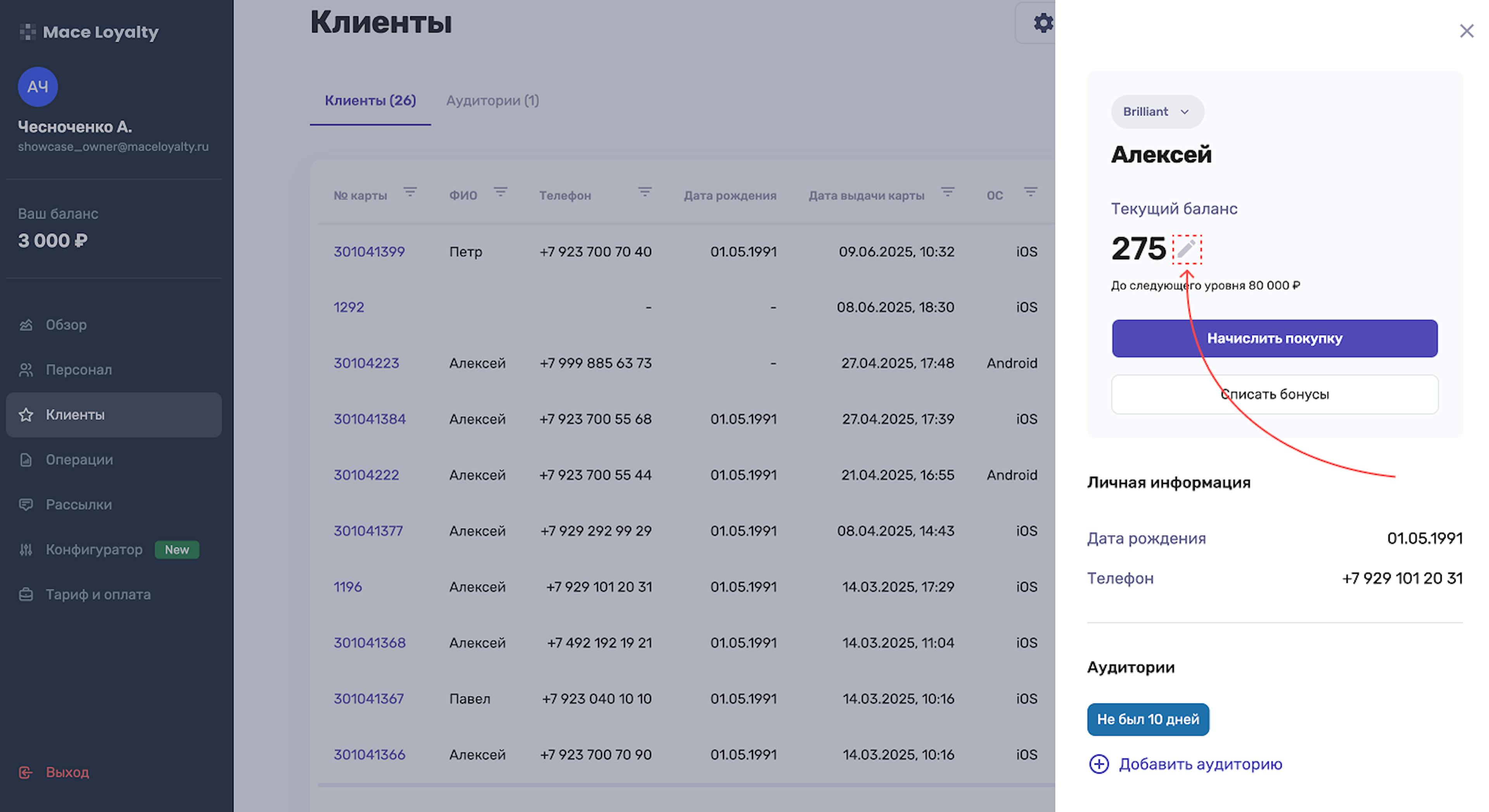Click the Персонал people icon
Image resolution: width=1489 pixels, height=812 pixels.
click(x=26, y=370)
